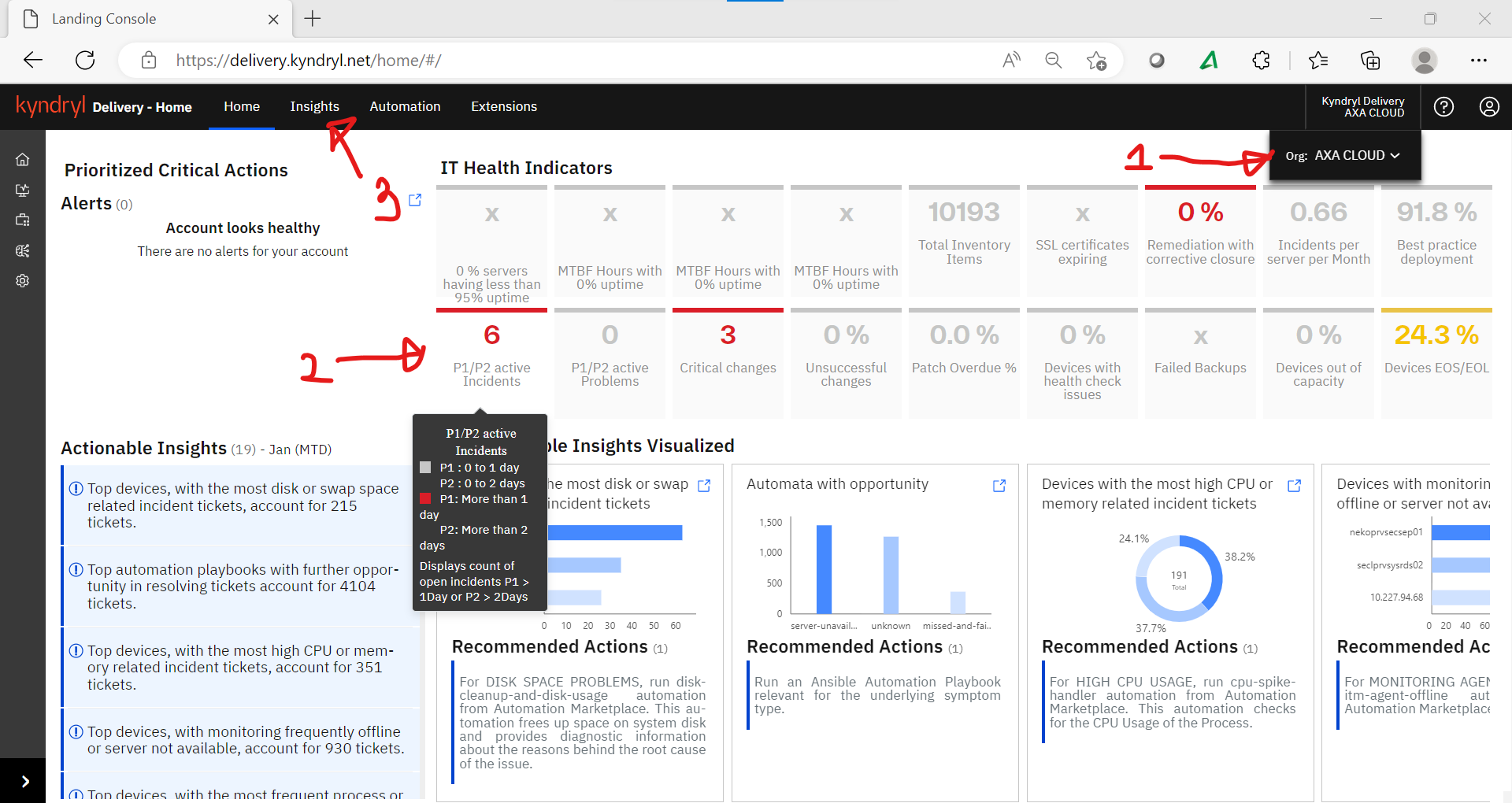Open the browser profile avatar
1512x803 pixels.
click(x=1424, y=60)
